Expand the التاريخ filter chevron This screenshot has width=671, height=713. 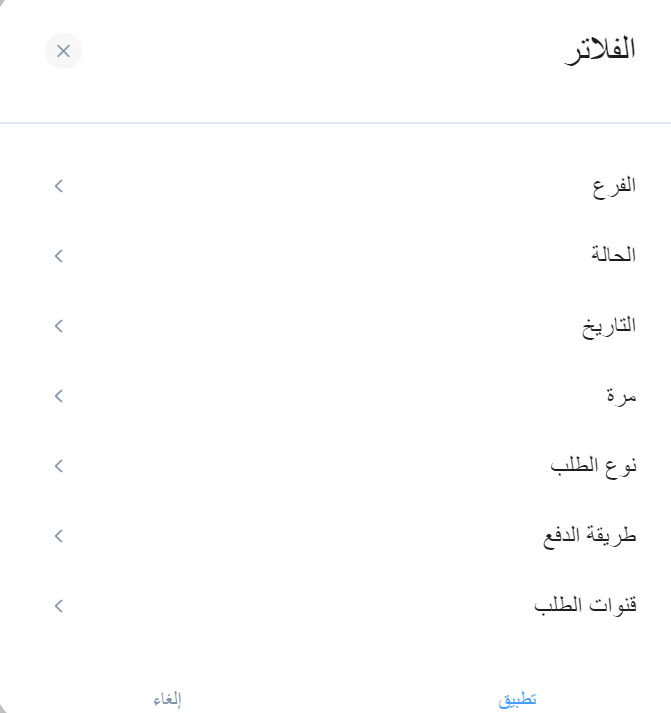pos(58,326)
